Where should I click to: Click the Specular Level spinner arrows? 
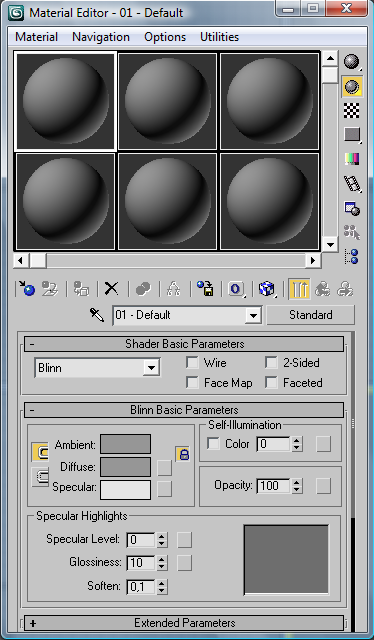[x=162, y=540]
